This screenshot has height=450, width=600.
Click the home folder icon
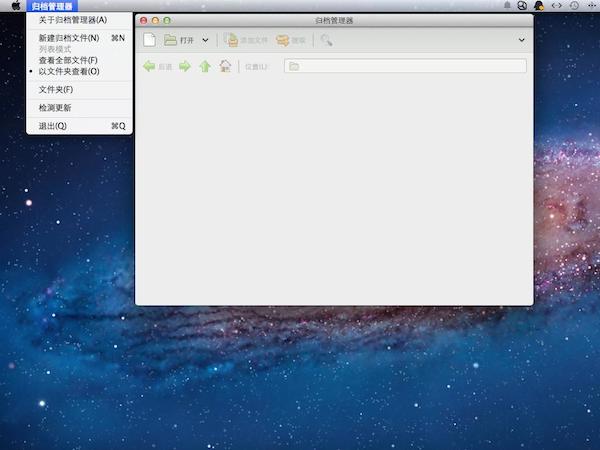click(225, 66)
